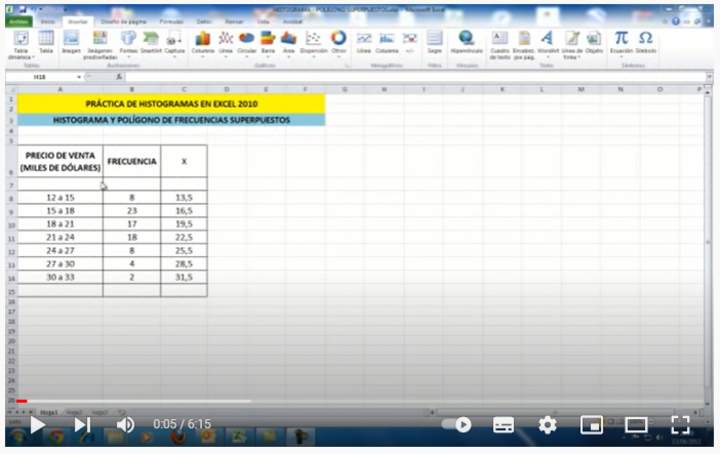720x454 pixels.
Task: Click the Ecuación pi icon
Action: [621, 39]
